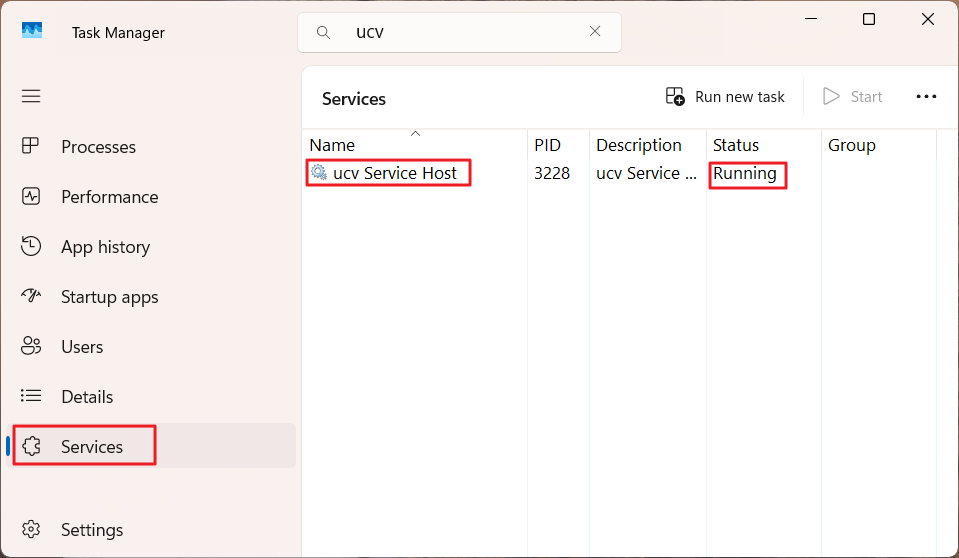Sort services by Name column

(x=332, y=145)
